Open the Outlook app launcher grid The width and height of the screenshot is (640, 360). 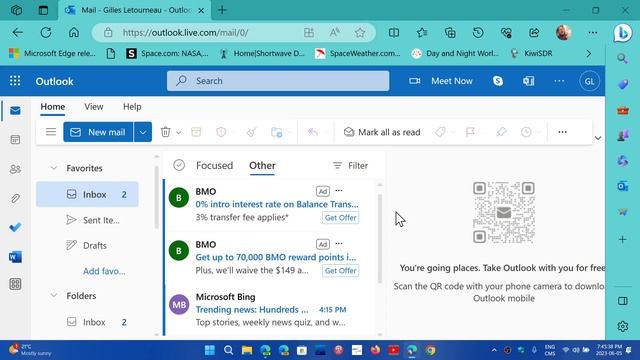15,81
